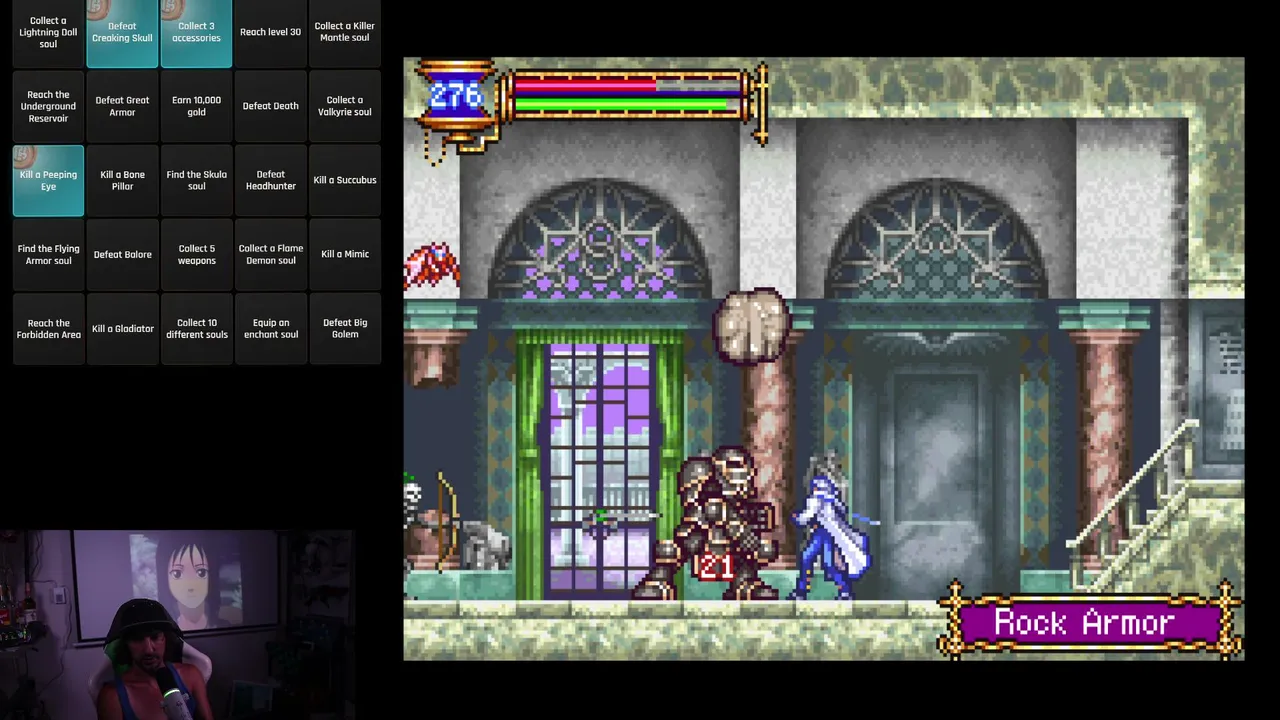Select the Reach level 30 cell
The image size is (1280, 720).
[270, 32]
